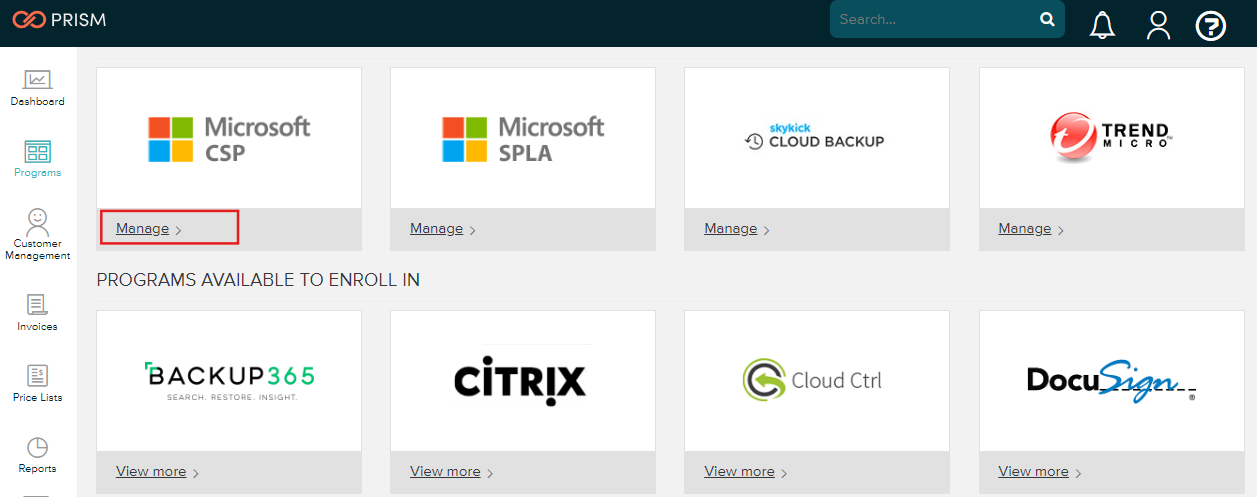Open Manage link for Trend Micro
1257x497 pixels.
tap(1024, 229)
